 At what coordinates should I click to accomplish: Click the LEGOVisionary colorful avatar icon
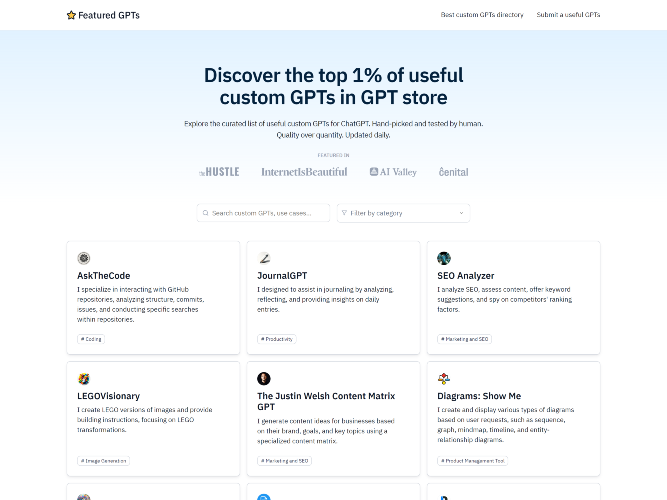(x=84, y=378)
